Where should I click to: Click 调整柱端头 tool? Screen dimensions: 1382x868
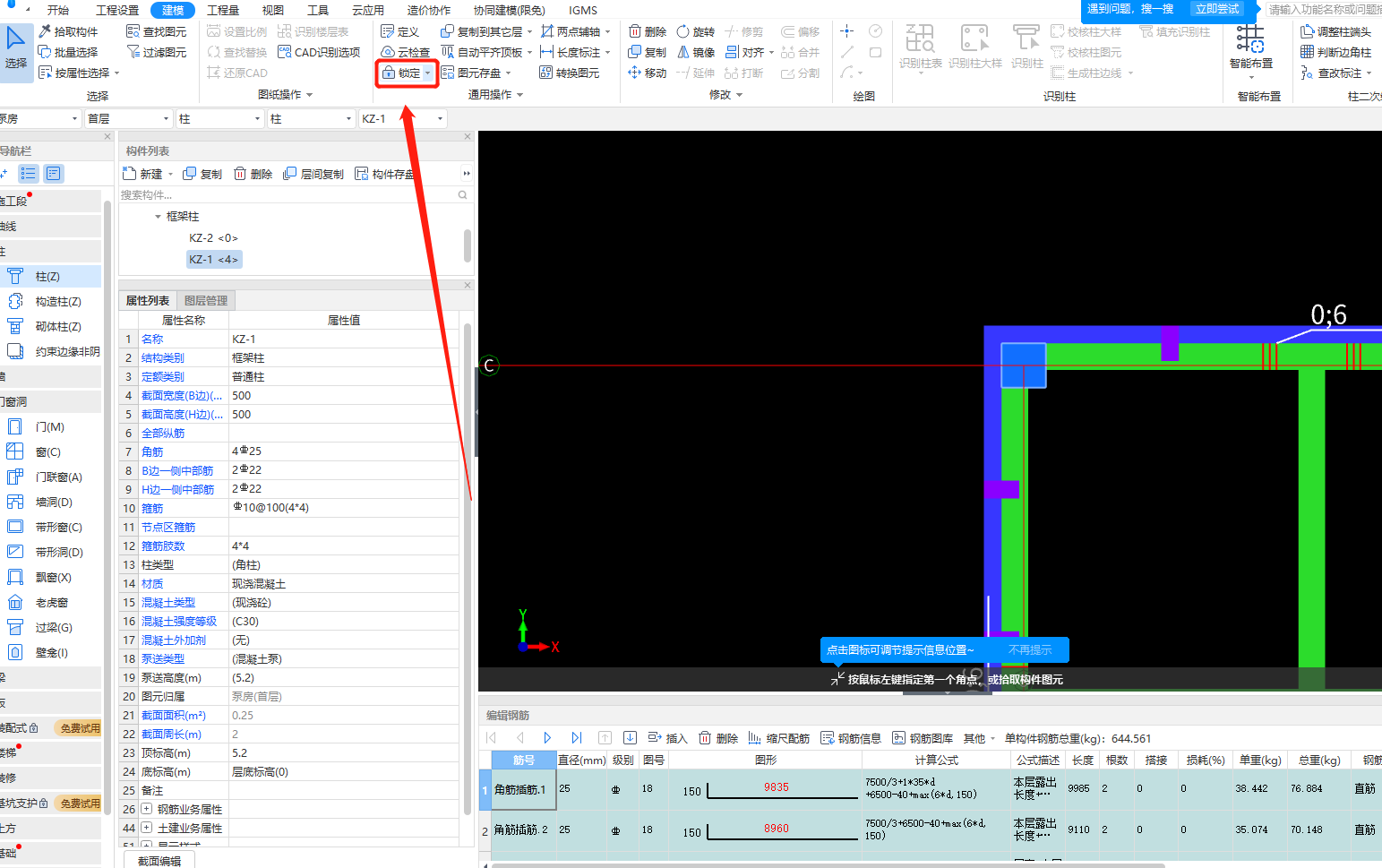(1335, 31)
